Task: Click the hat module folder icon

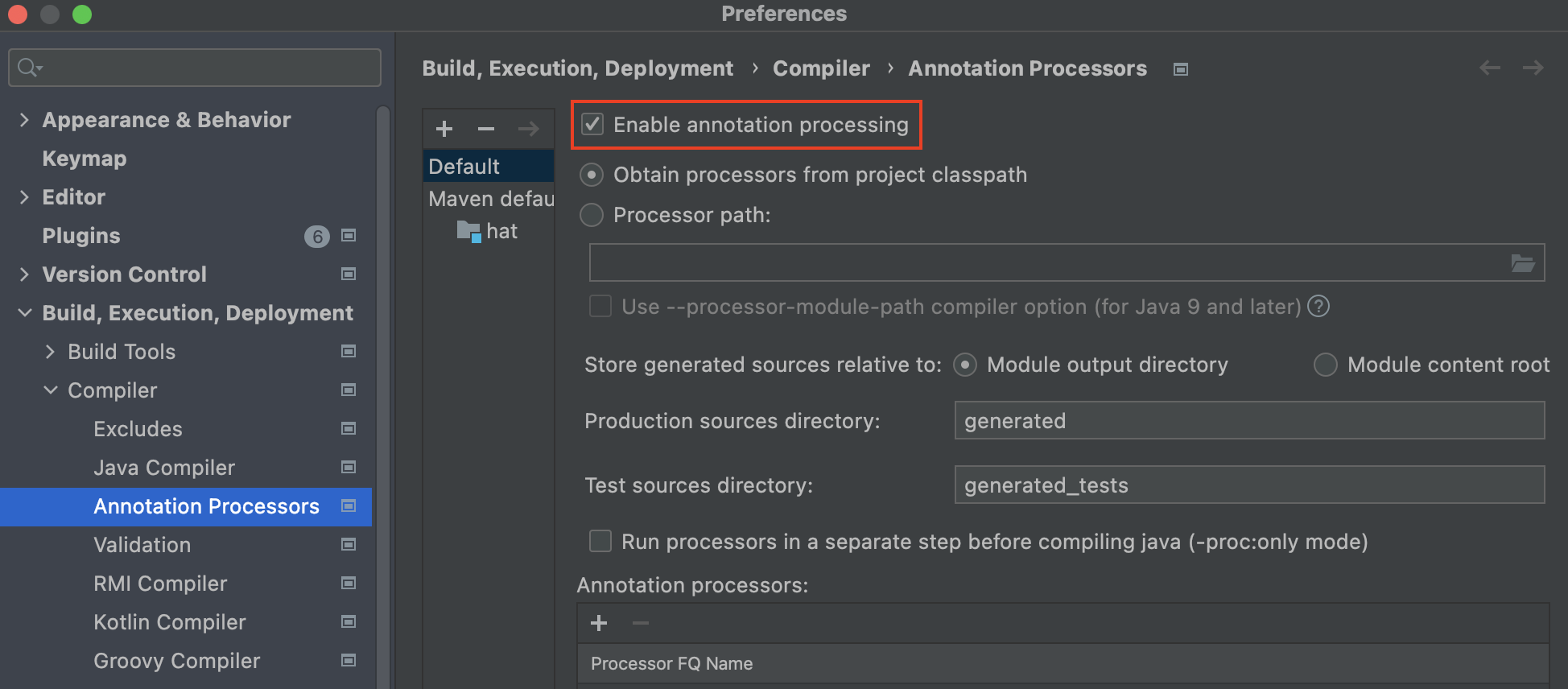Action: click(x=468, y=232)
